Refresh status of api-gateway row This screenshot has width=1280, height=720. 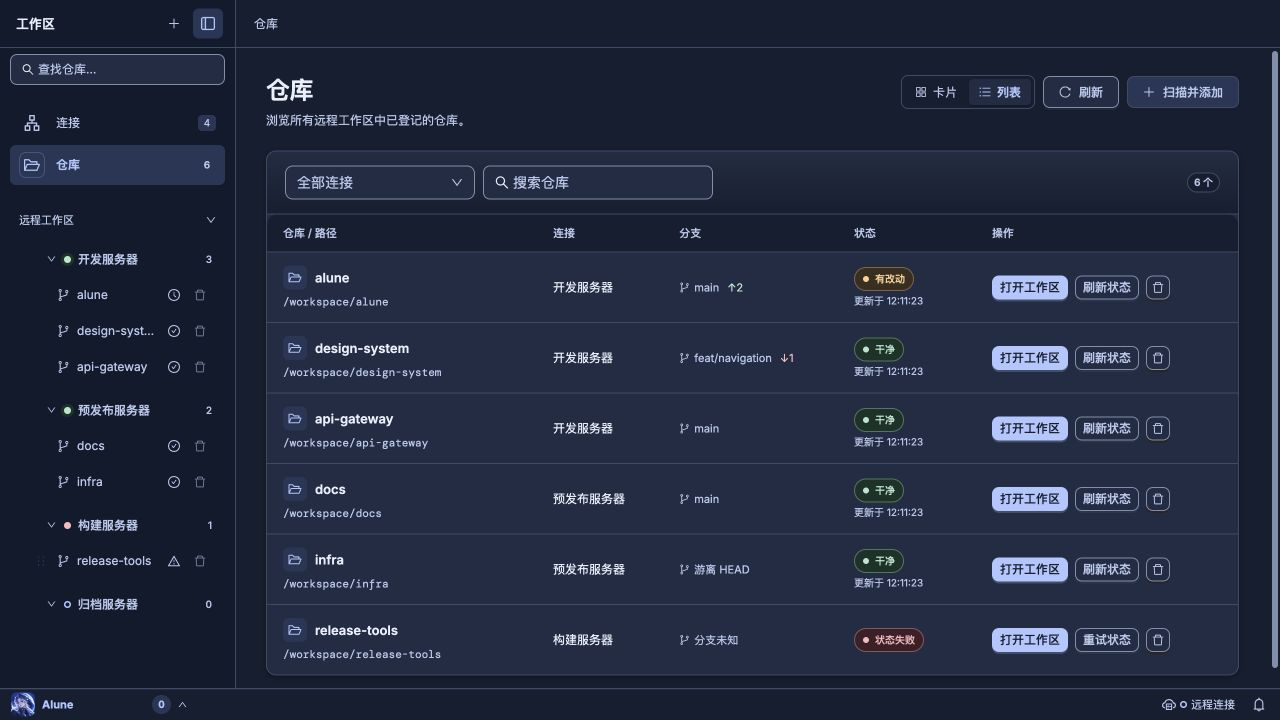point(1107,428)
